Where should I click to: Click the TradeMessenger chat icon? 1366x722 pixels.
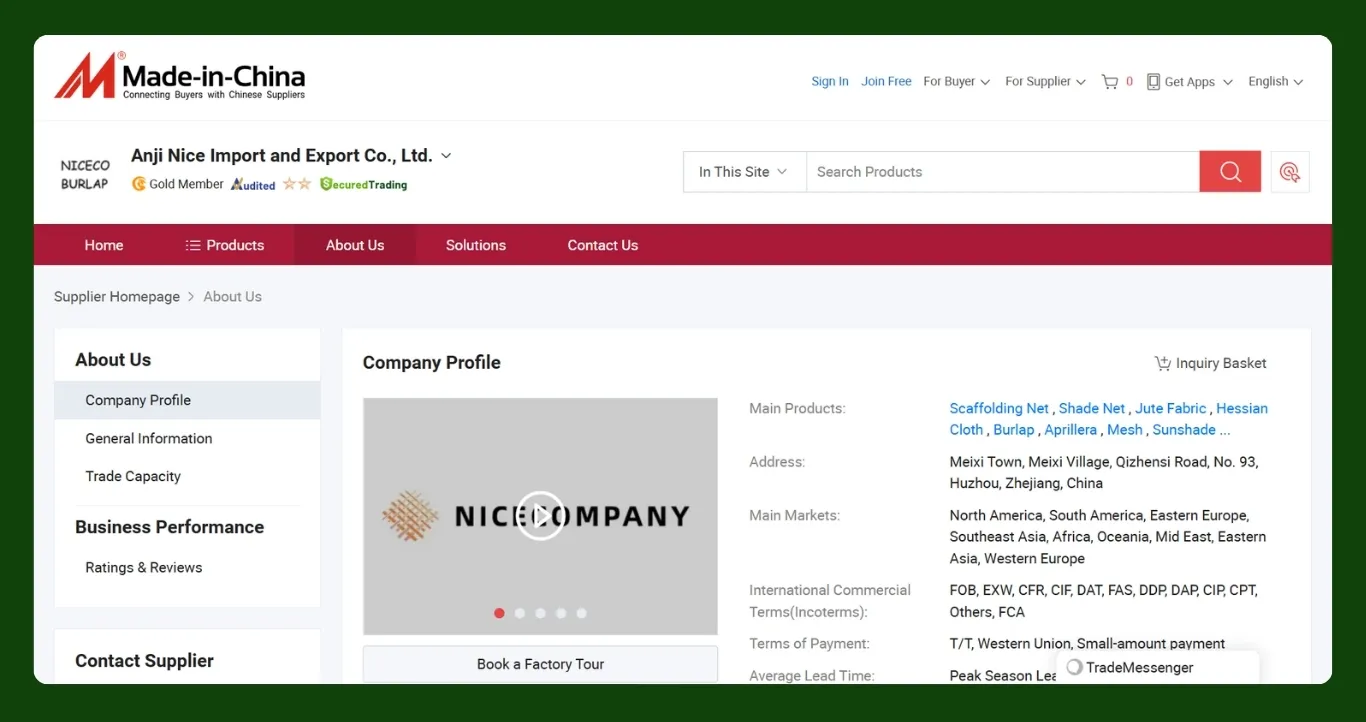point(1074,667)
